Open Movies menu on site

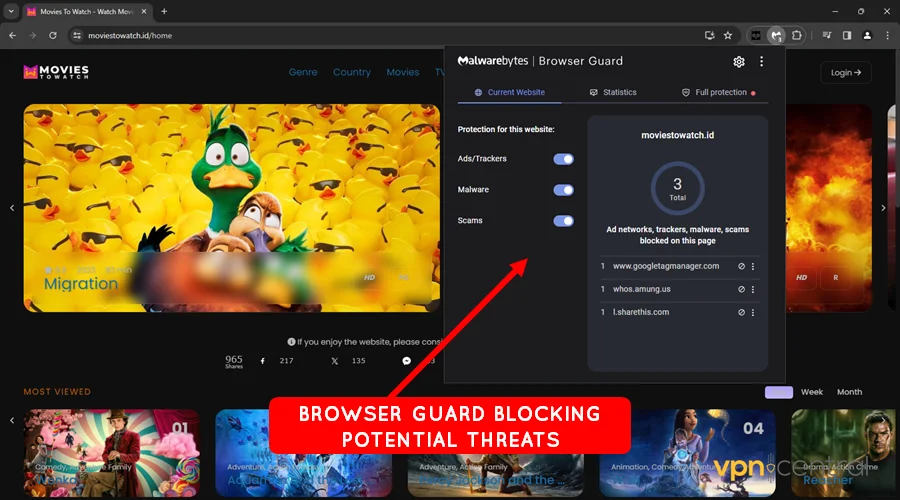pos(402,72)
